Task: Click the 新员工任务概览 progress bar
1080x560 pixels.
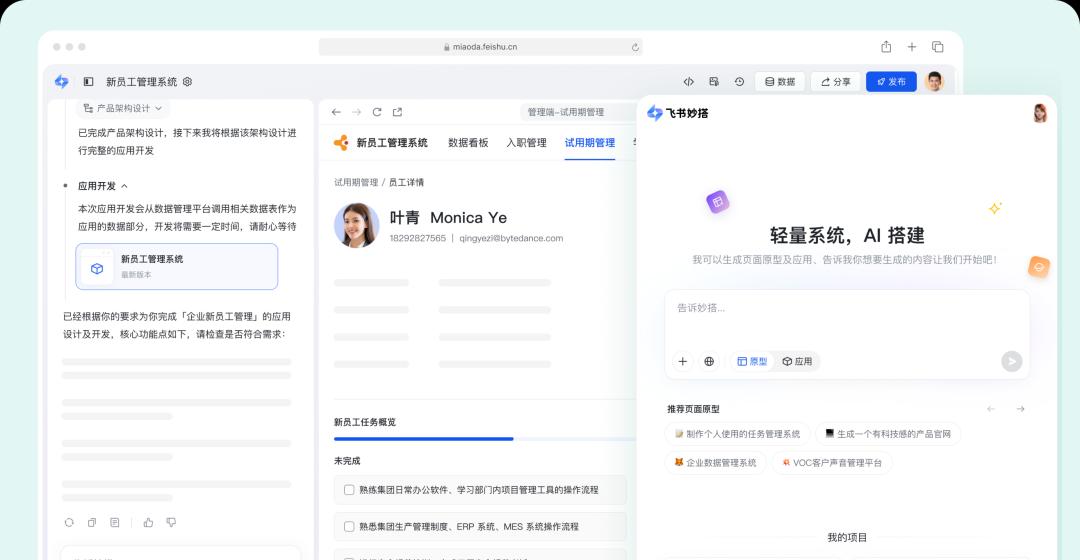Action: coord(485,439)
